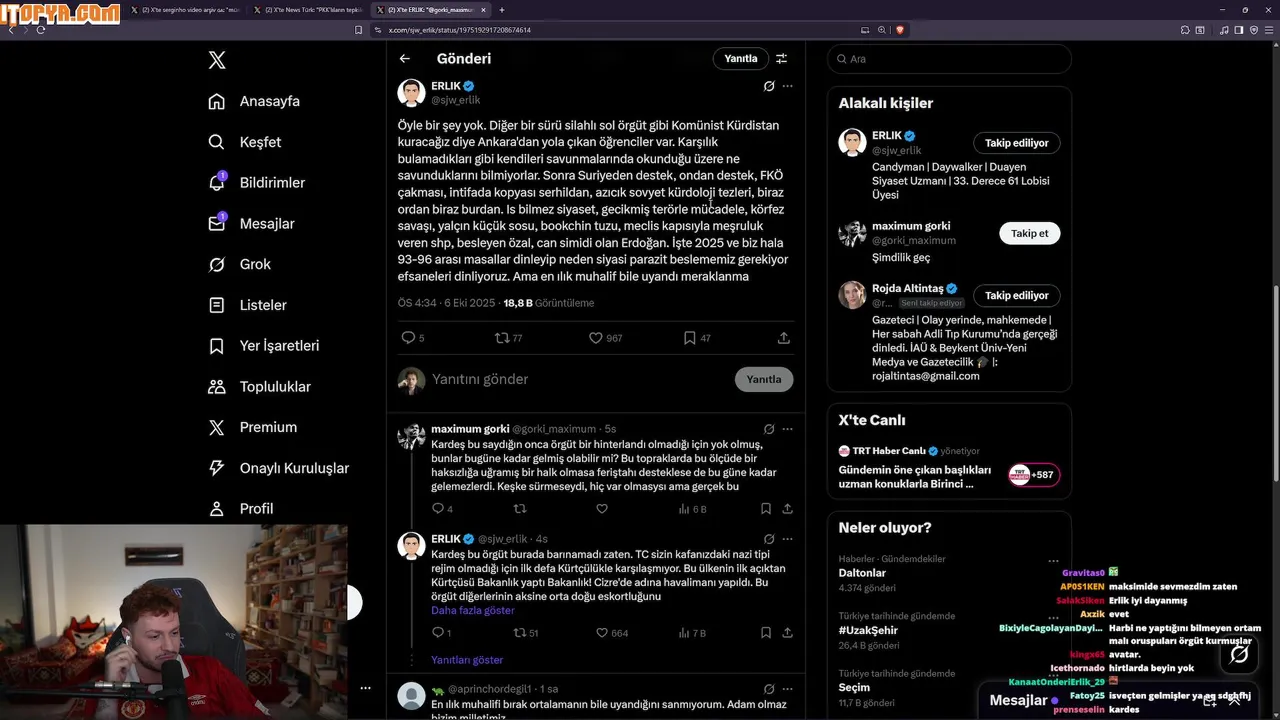
Task: Open the Daltonlar trending topic
Action: click(862, 573)
